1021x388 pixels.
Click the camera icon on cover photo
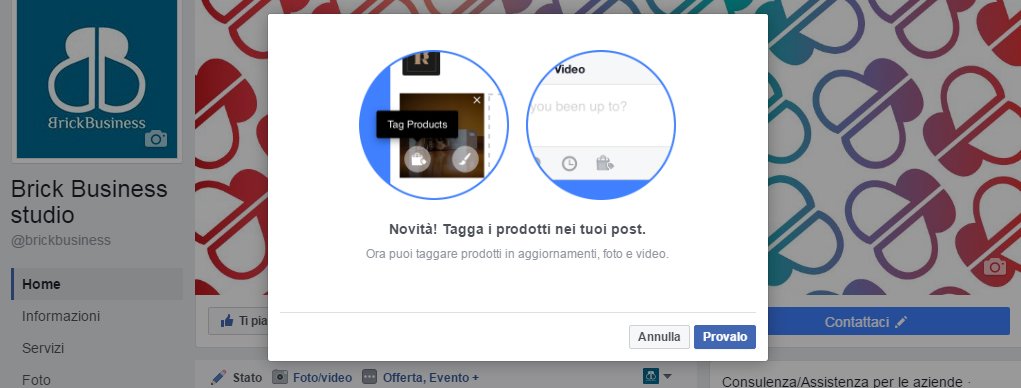tap(994, 266)
